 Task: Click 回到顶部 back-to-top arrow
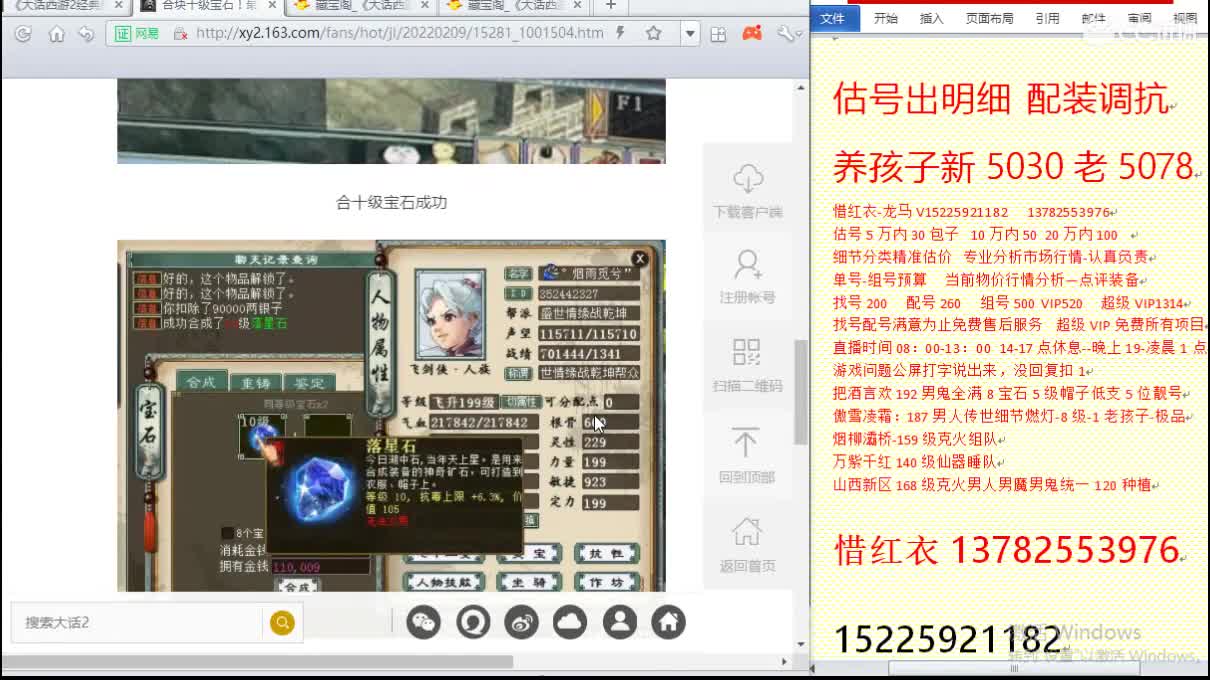[x=746, y=443]
